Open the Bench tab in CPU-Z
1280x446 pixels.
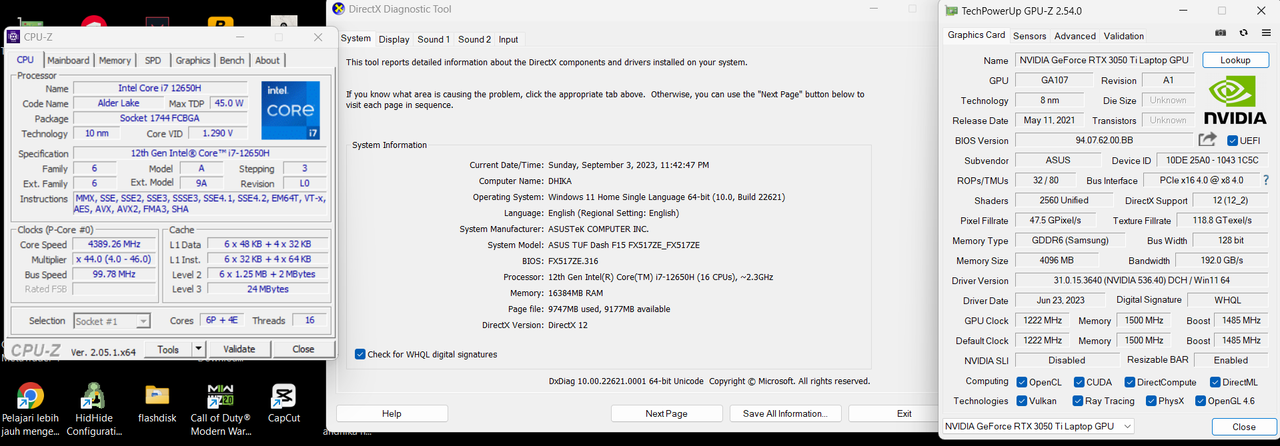tap(232, 60)
